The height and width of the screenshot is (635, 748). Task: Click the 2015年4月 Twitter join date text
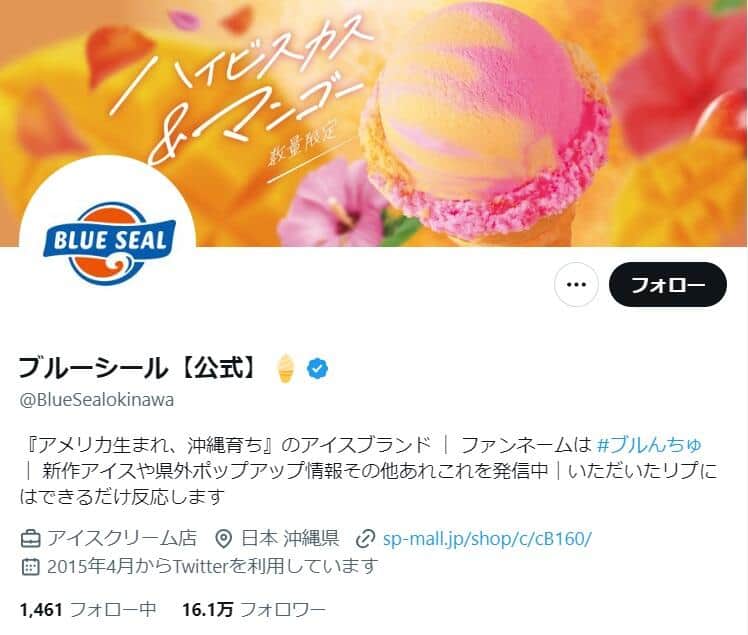tap(212, 566)
